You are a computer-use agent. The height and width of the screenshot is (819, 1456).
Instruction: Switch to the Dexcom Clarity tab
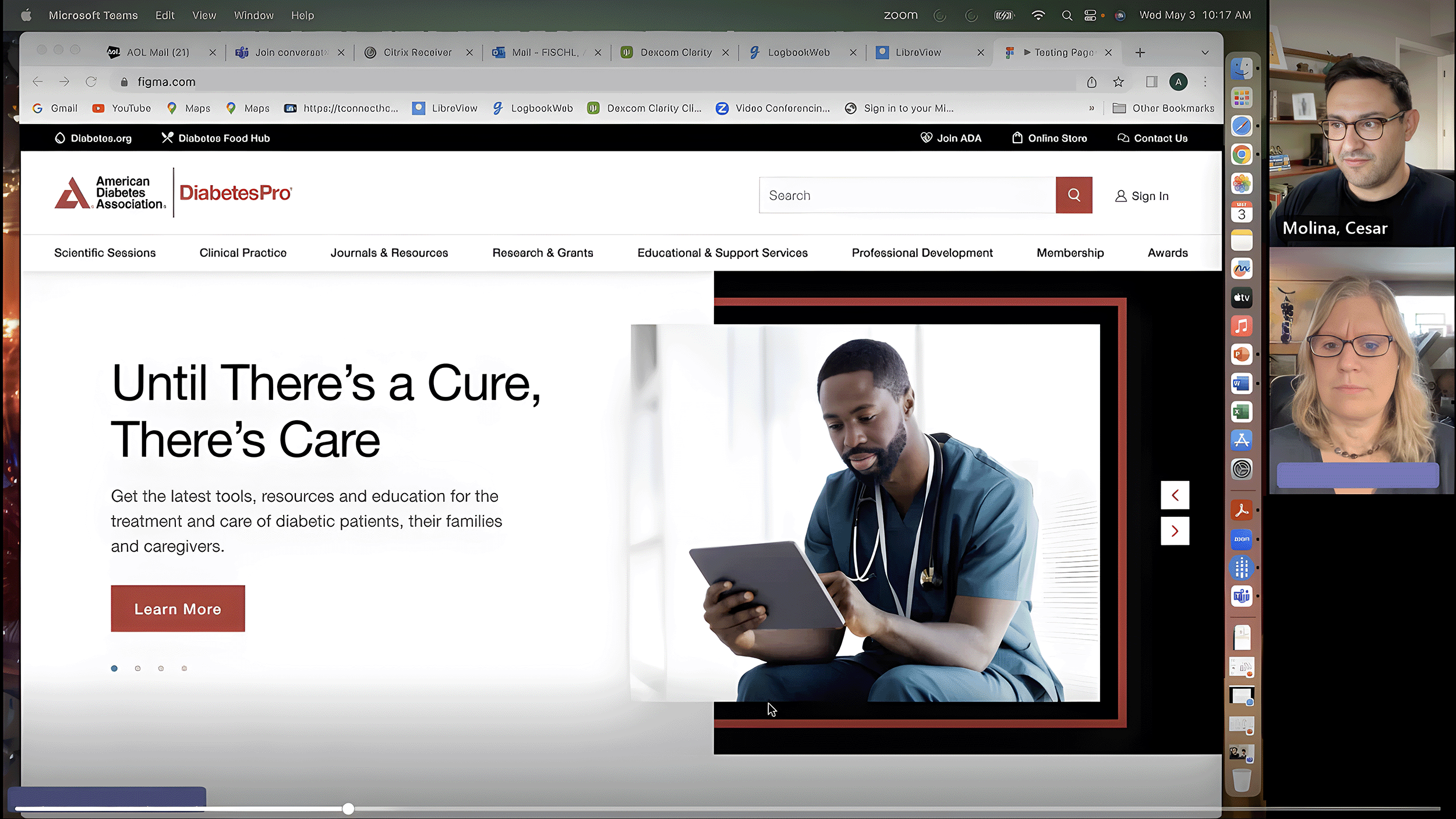(x=674, y=52)
